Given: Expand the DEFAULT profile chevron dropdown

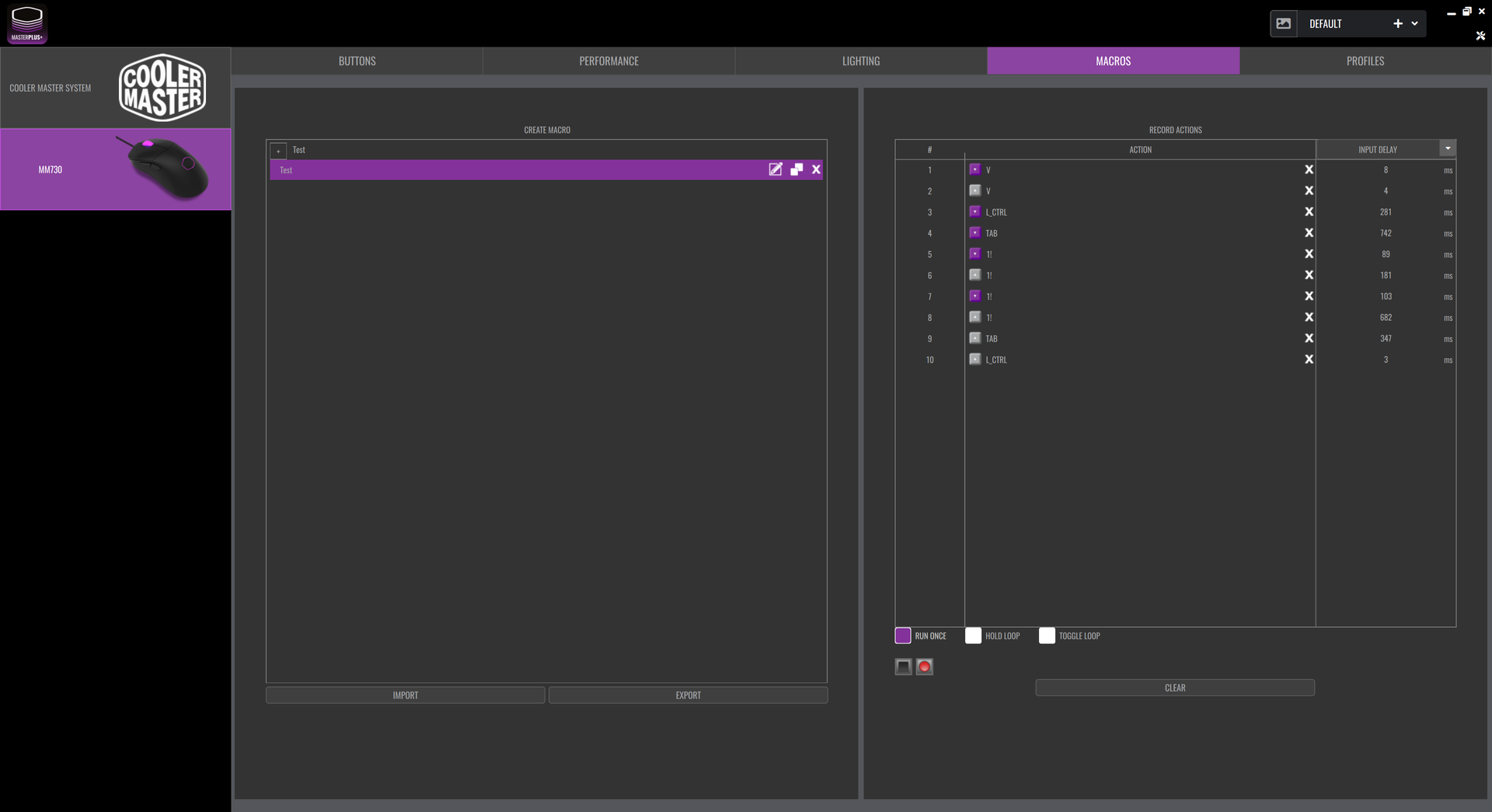Looking at the screenshot, I should coord(1415,24).
